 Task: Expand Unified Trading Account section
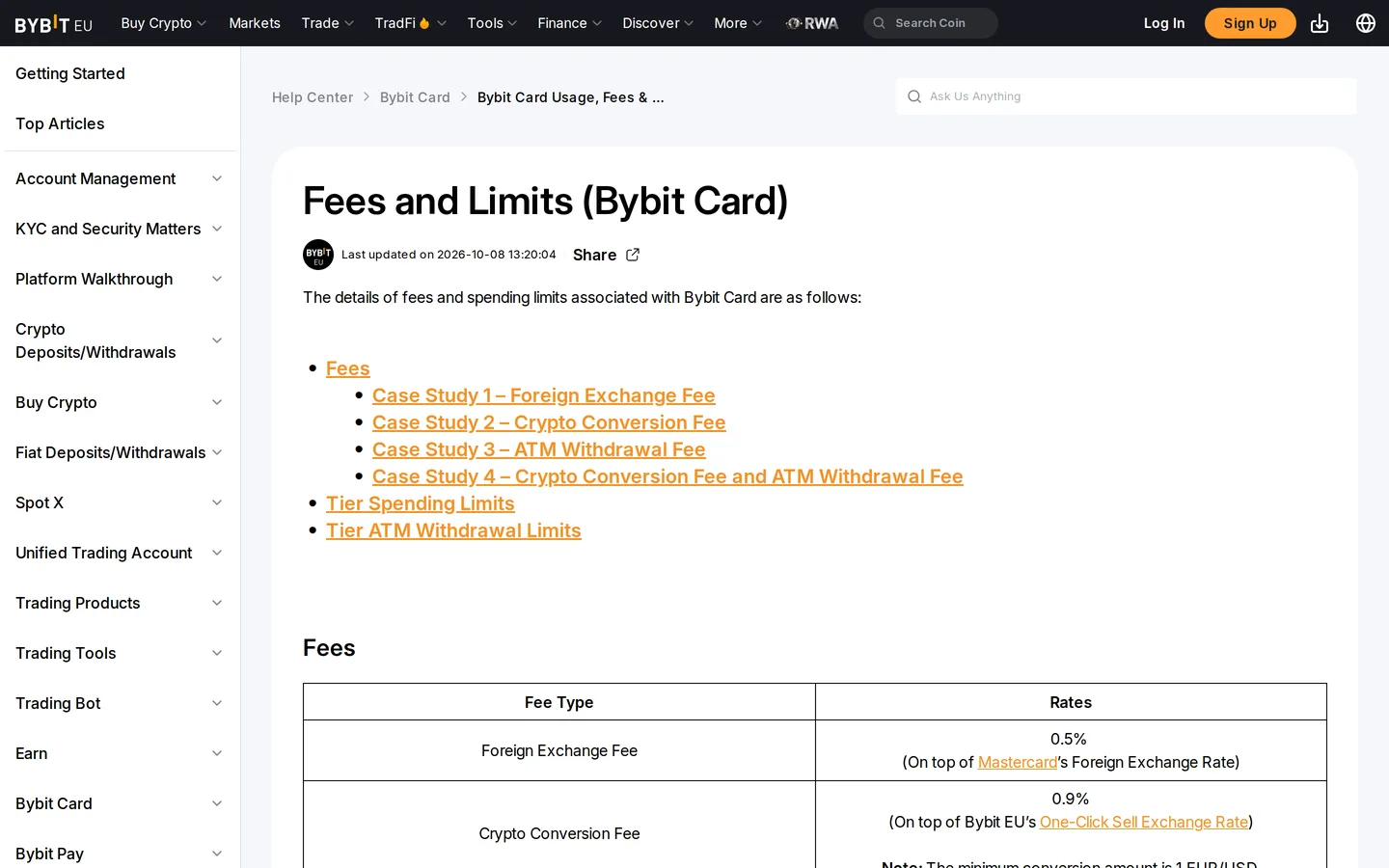click(120, 553)
